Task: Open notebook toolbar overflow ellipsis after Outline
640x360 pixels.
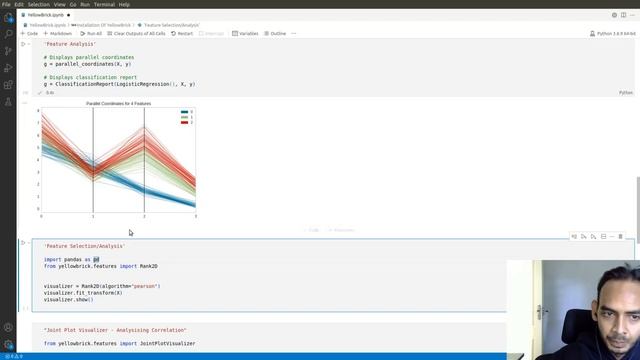Action: (293, 33)
